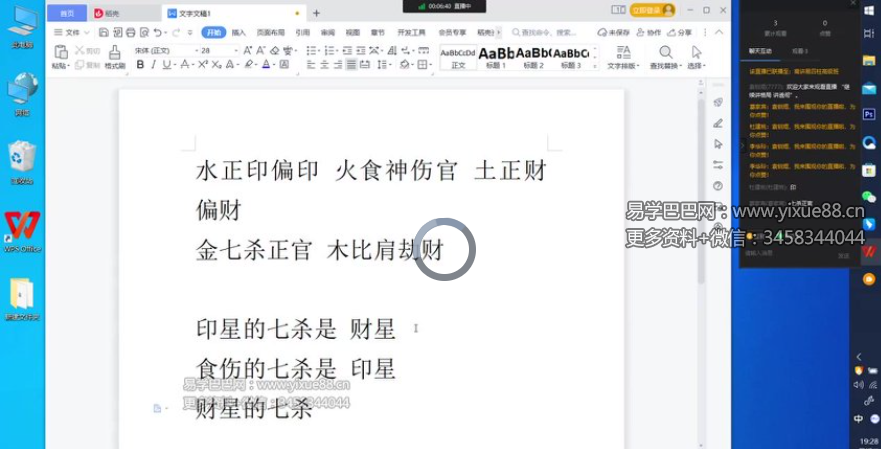Switch to the 视图 ribbon tab

(x=352, y=33)
